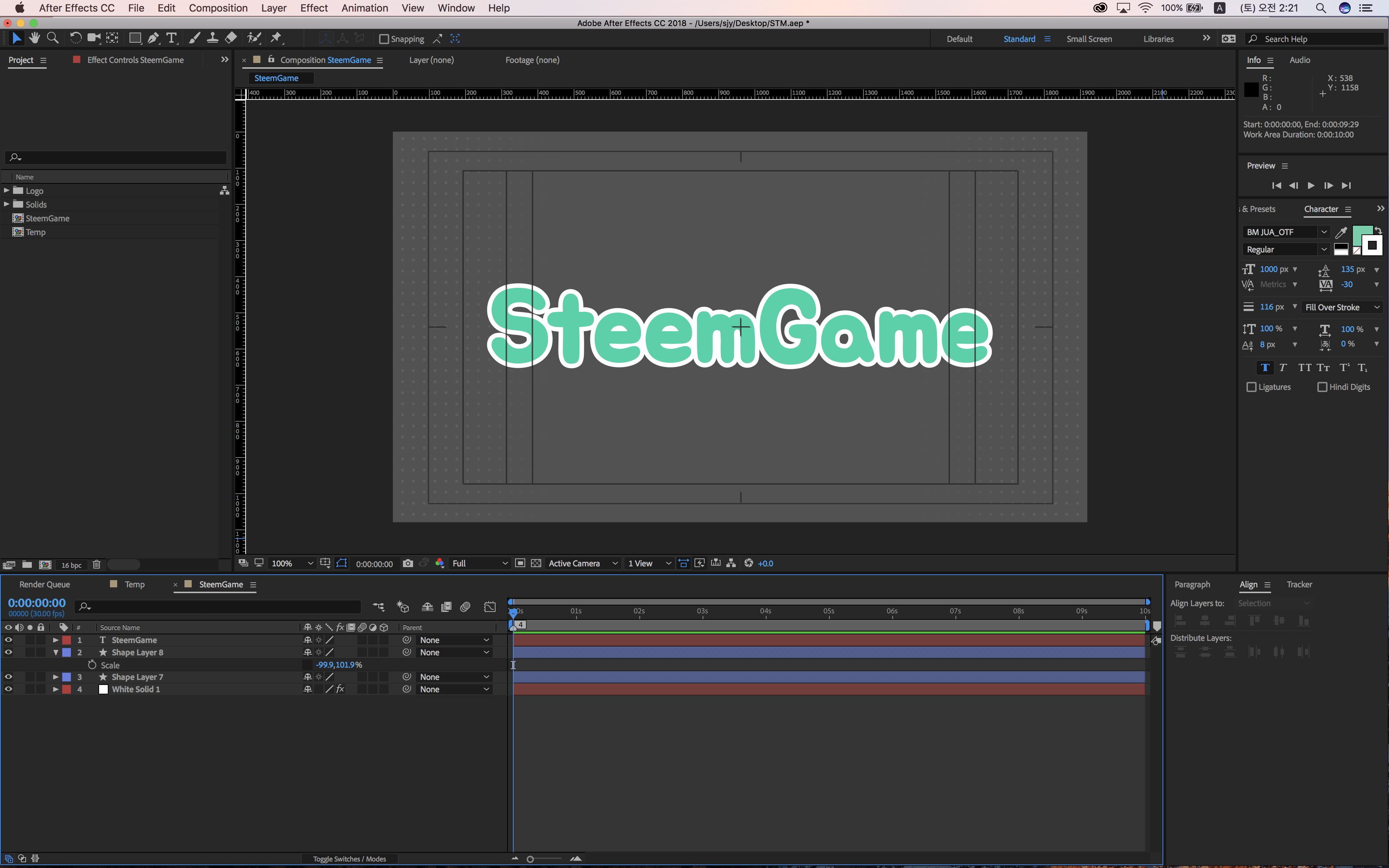The image size is (1389, 868).
Task: Select the Pen tool in toolbar
Action: tap(153, 38)
